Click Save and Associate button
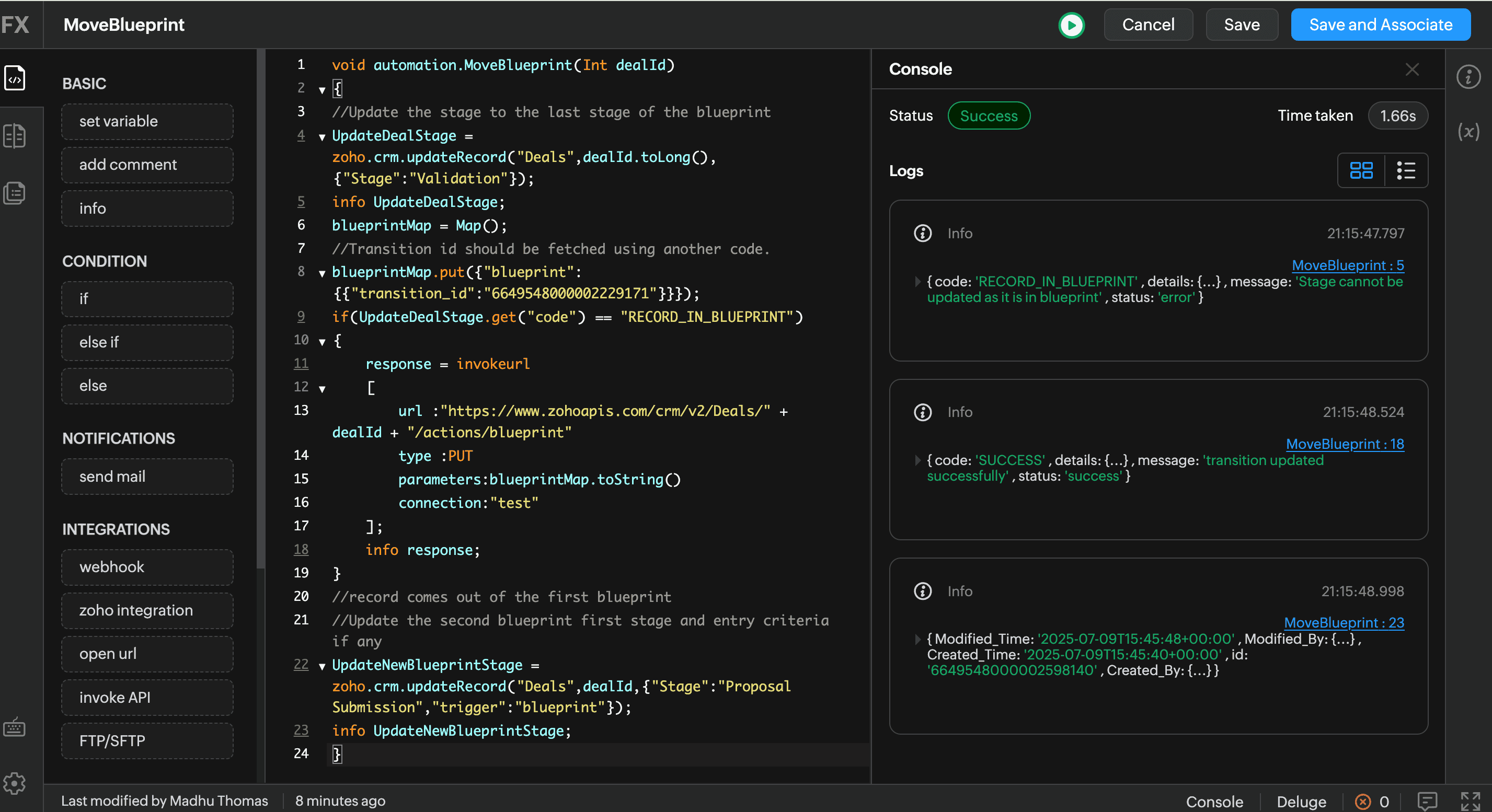Viewport: 1492px width, 812px height. (1380, 25)
